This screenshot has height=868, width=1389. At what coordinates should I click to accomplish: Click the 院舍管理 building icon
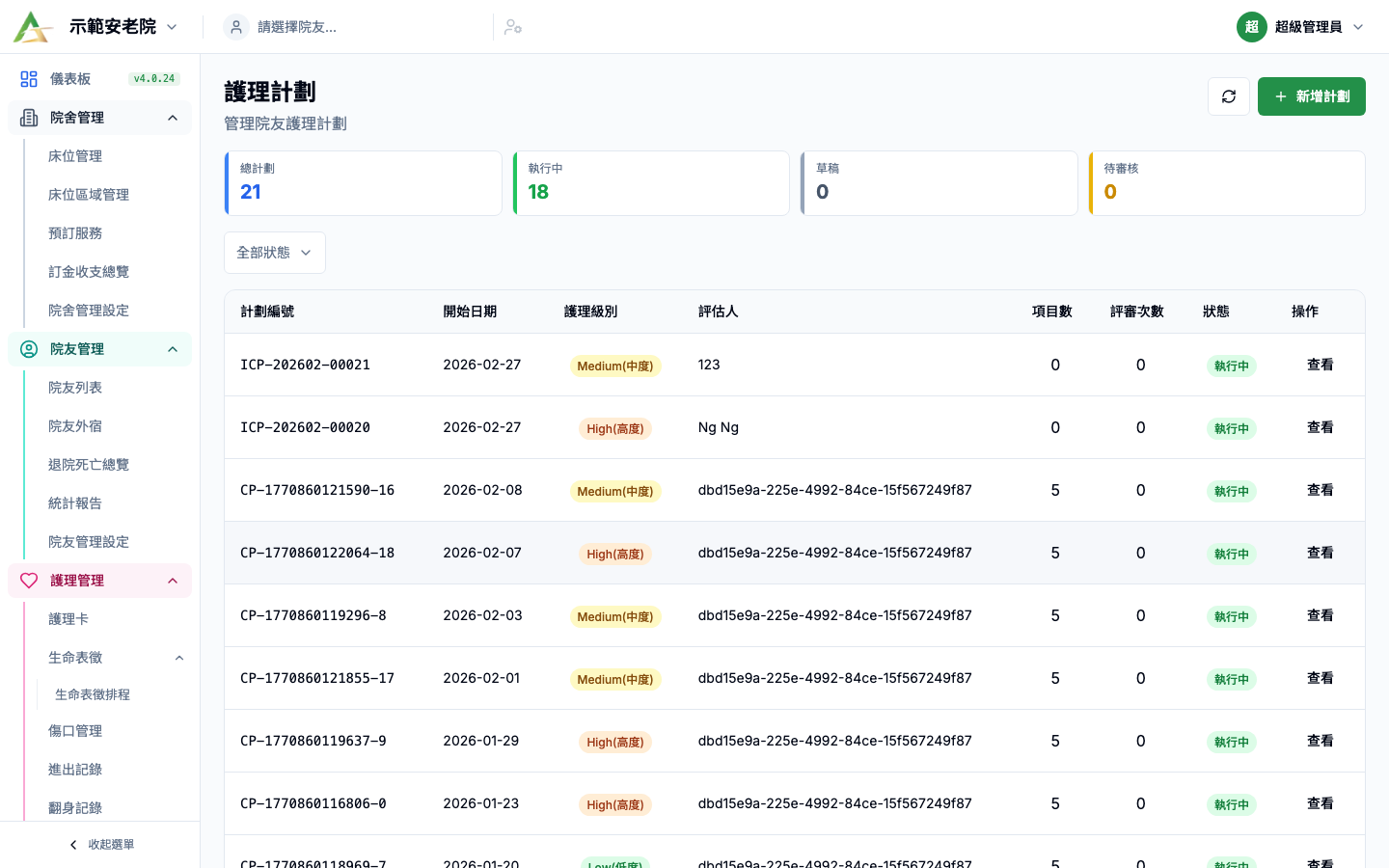click(x=29, y=118)
